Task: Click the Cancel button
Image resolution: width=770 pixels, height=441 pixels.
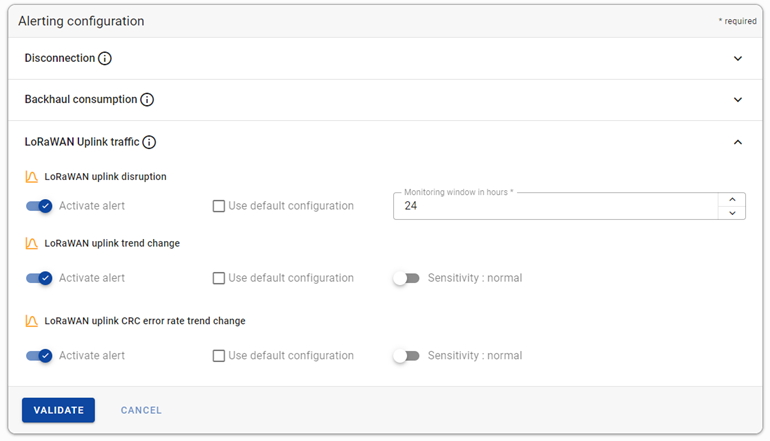Action: [x=141, y=410]
